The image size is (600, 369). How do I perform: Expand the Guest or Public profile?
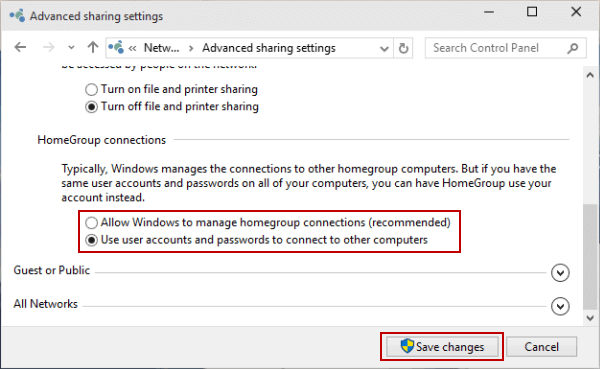pos(560,273)
